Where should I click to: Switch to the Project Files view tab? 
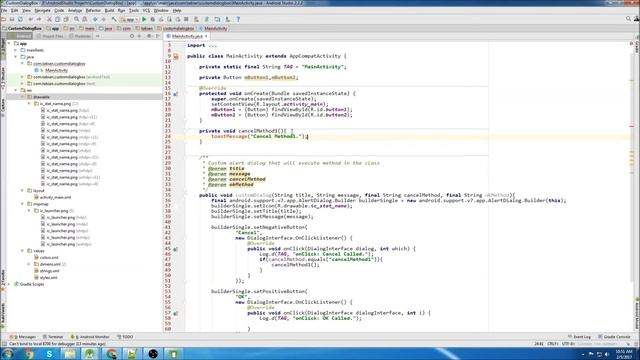(x=50, y=36)
